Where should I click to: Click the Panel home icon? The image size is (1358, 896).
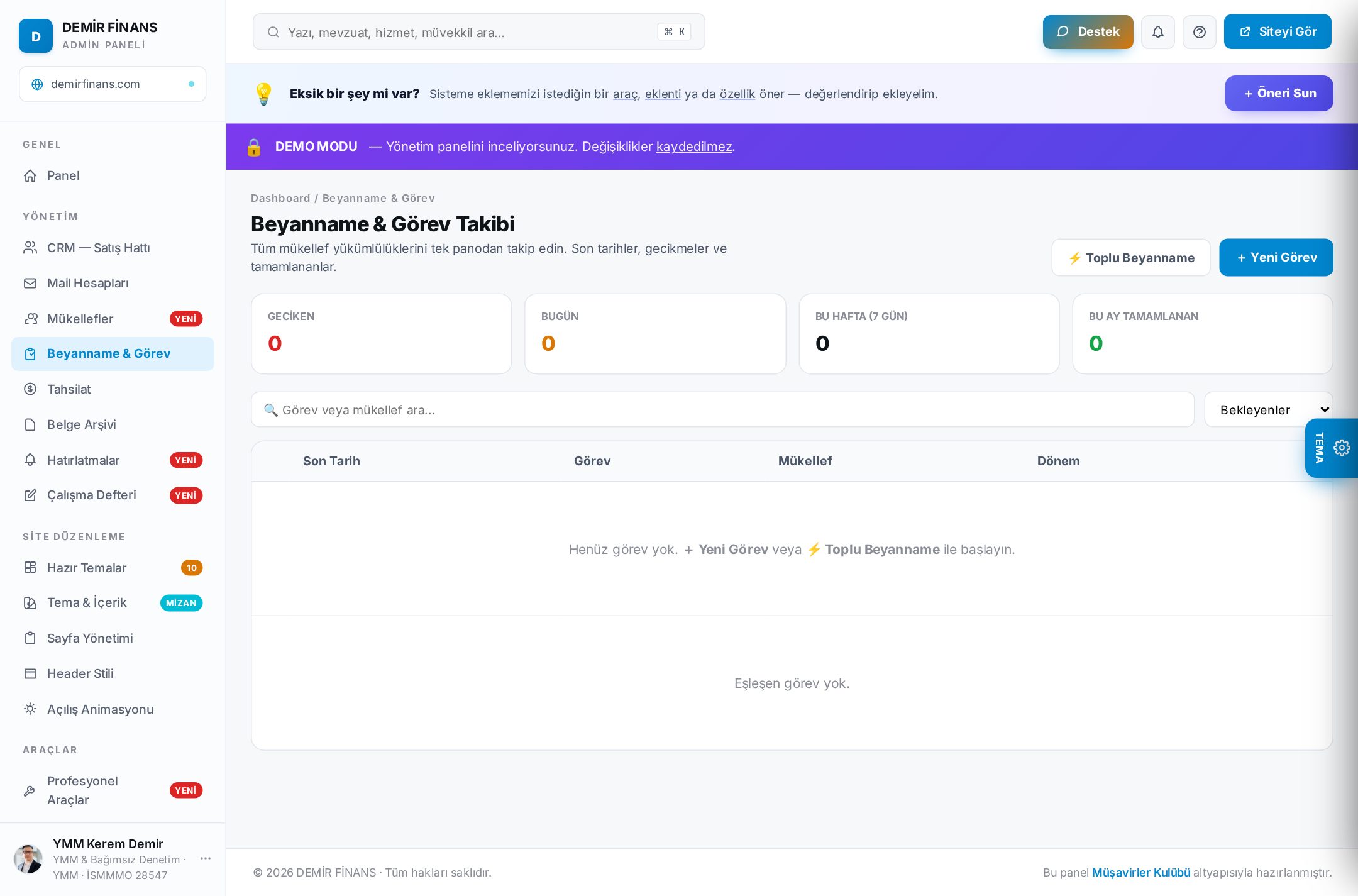click(30, 176)
